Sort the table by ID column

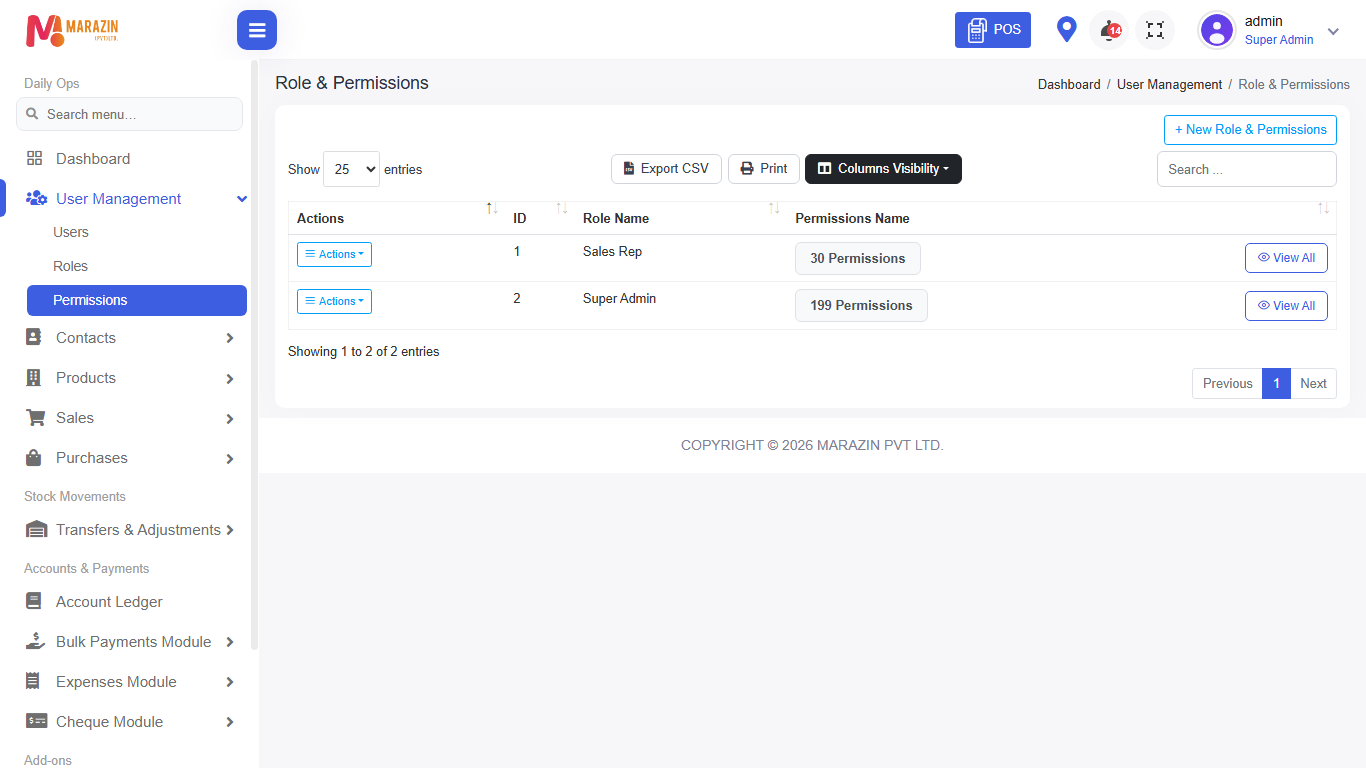pos(540,218)
